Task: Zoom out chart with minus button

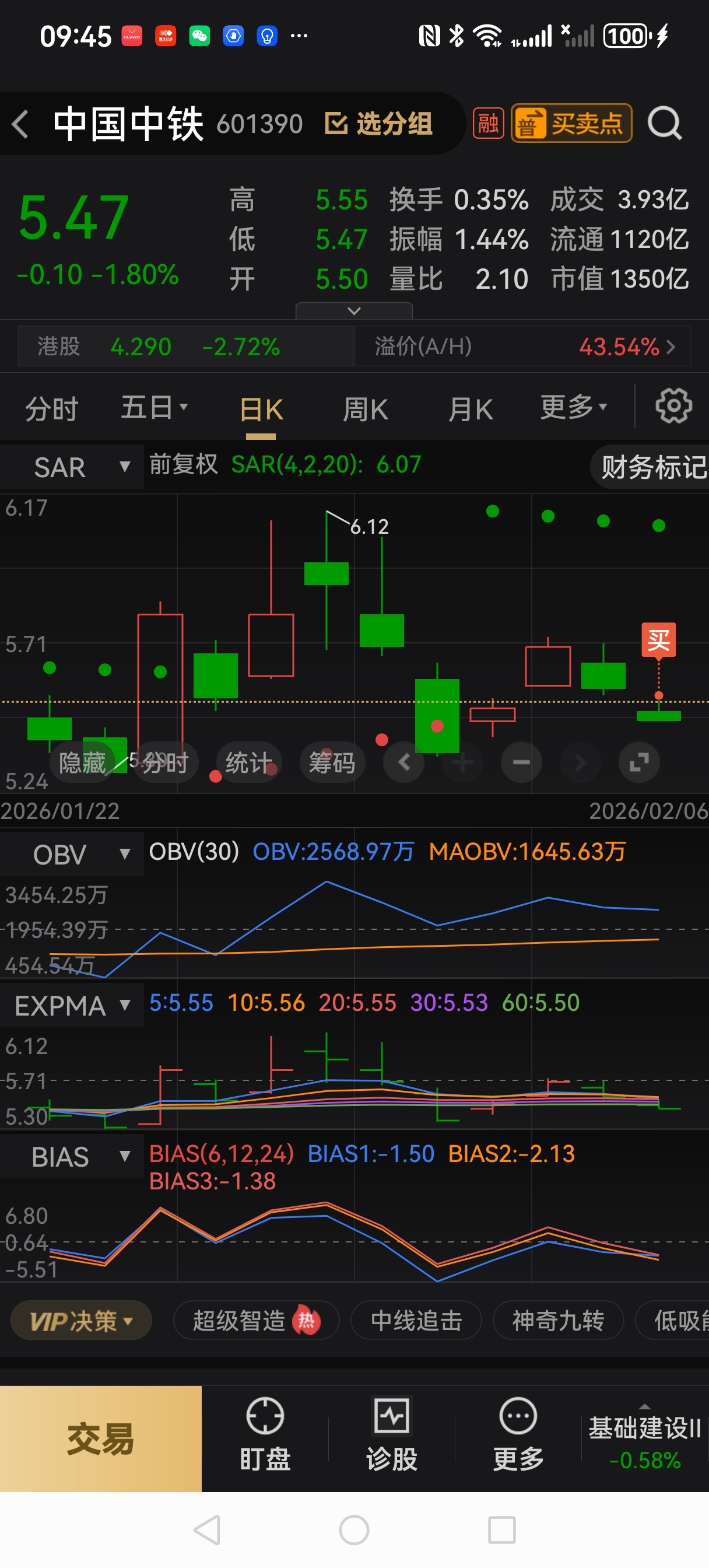Action: coord(521,761)
